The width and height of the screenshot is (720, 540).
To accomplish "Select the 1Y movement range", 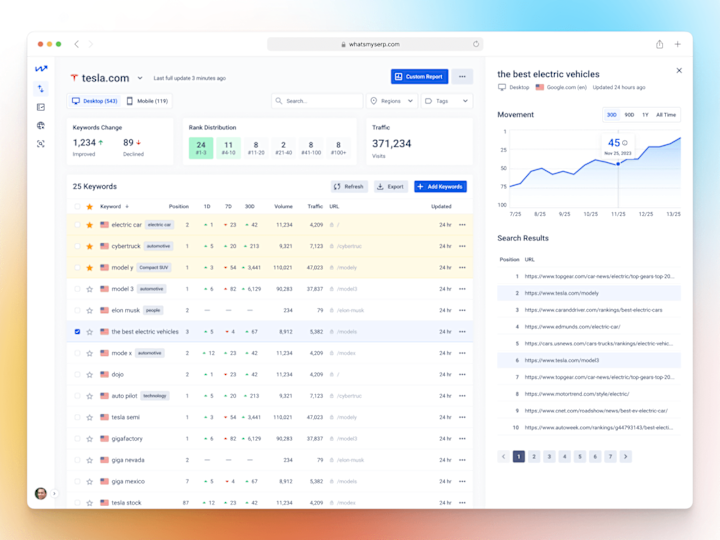I will click(645, 115).
